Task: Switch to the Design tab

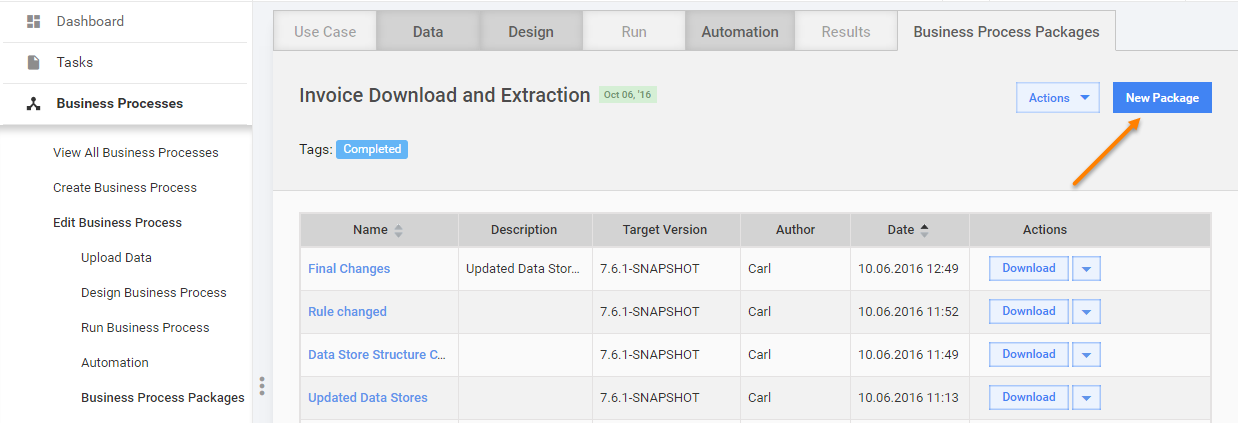Action: (531, 32)
